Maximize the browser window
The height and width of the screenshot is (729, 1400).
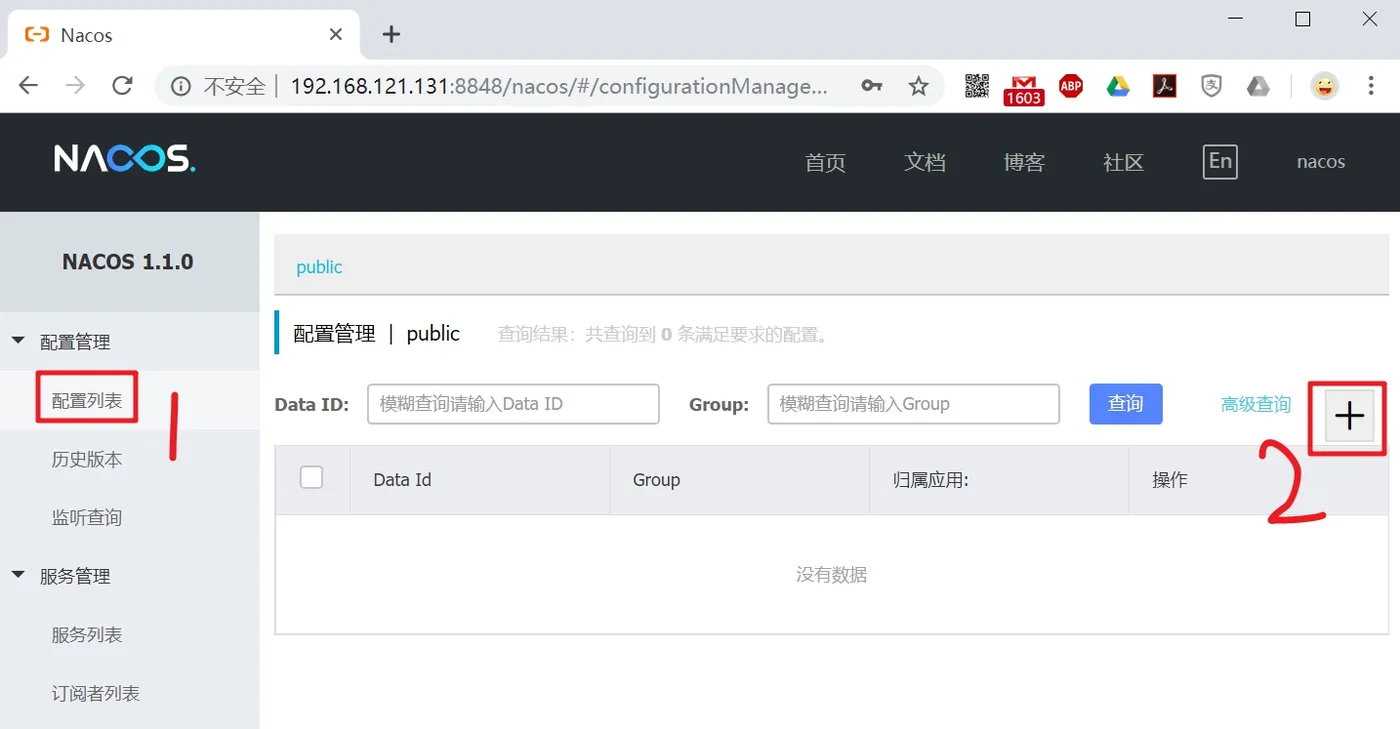[1303, 19]
